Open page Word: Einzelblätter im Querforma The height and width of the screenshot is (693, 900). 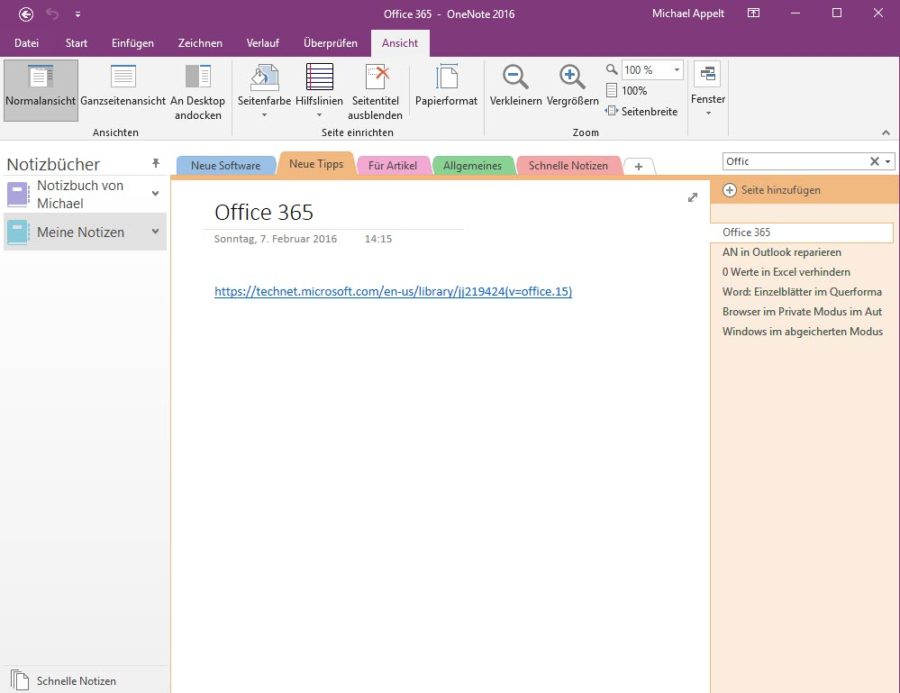(x=802, y=292)
